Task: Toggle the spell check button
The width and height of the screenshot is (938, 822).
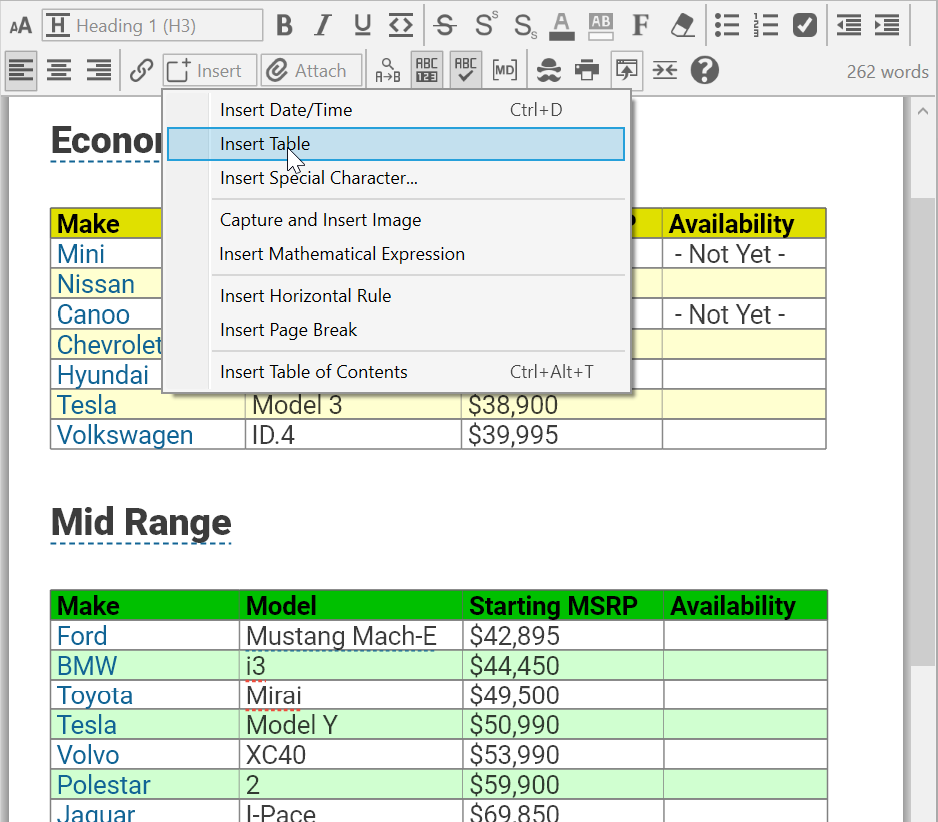Action: 465,70
